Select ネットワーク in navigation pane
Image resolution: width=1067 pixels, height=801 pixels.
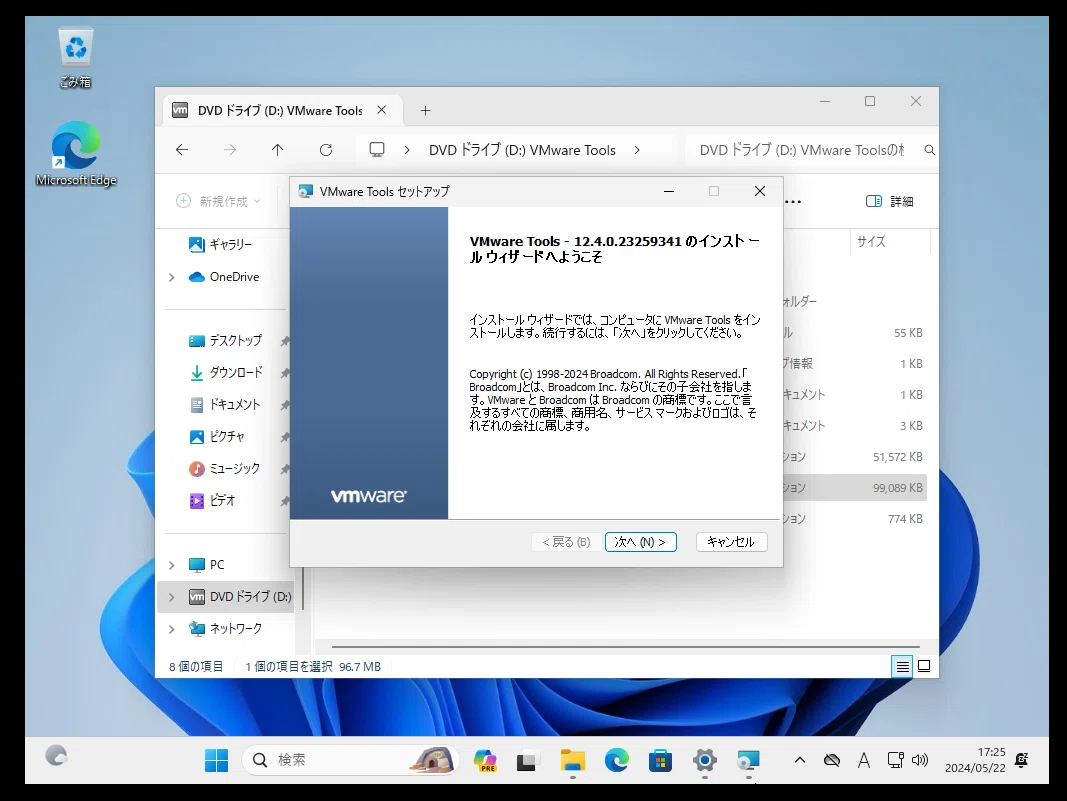coord(226,629)
